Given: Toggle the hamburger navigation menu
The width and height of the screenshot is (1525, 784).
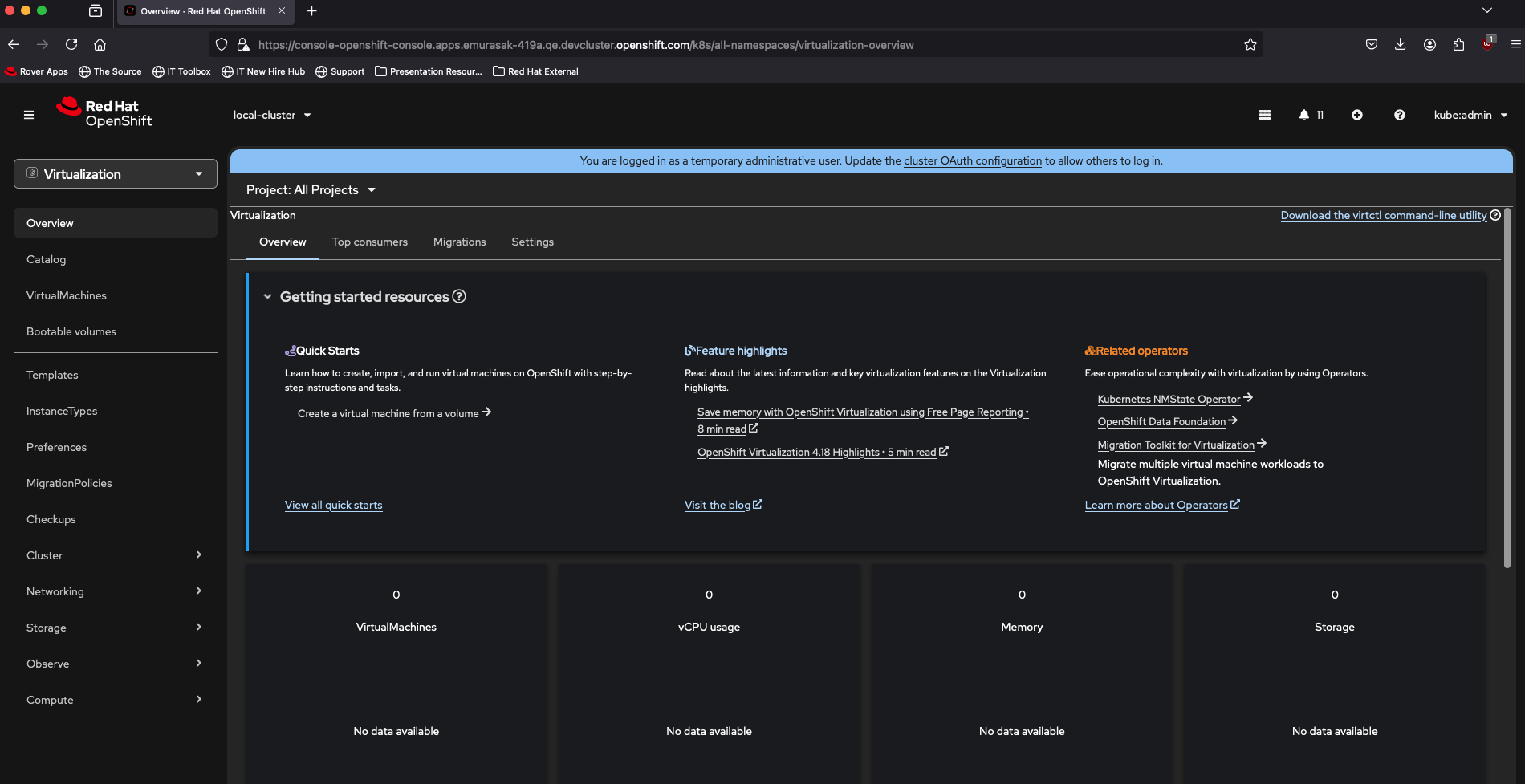Looking at the screenshot, I should coord(29,115).
